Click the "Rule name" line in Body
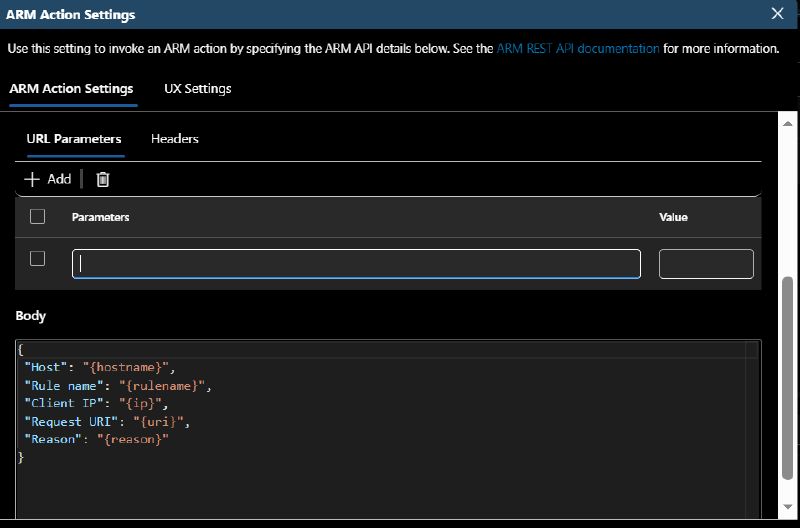This screenshot has width=800, height=528. click(118, 386)
